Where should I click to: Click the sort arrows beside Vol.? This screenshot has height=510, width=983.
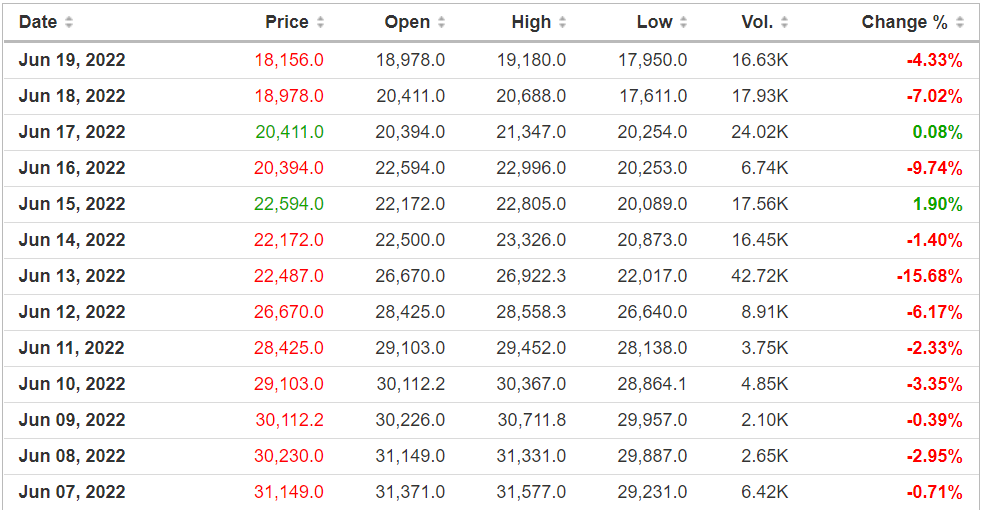[x=784, y=23]
